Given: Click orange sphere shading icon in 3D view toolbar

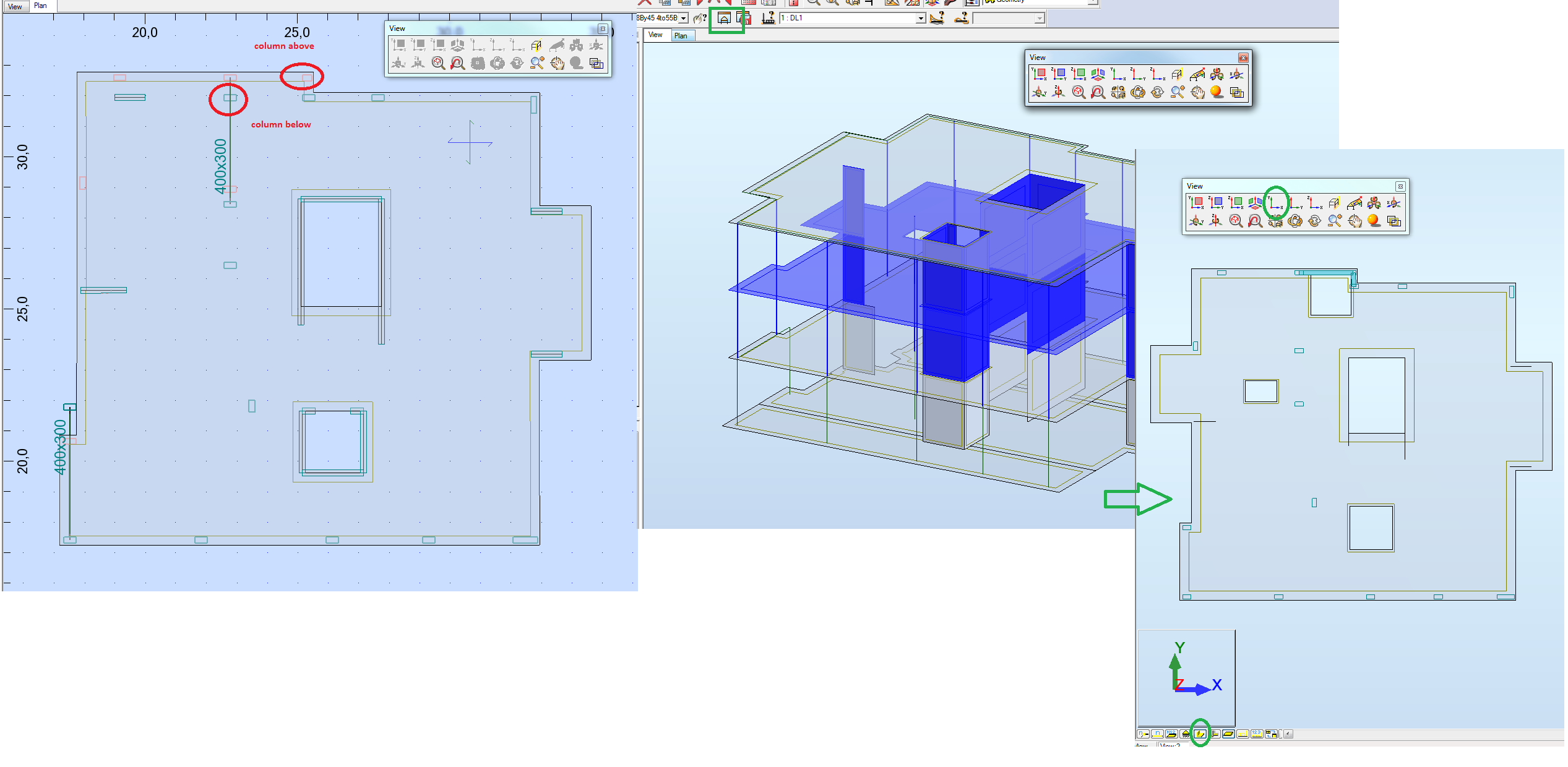Looking at the screenshot, I should click(x=1217, y=92).
